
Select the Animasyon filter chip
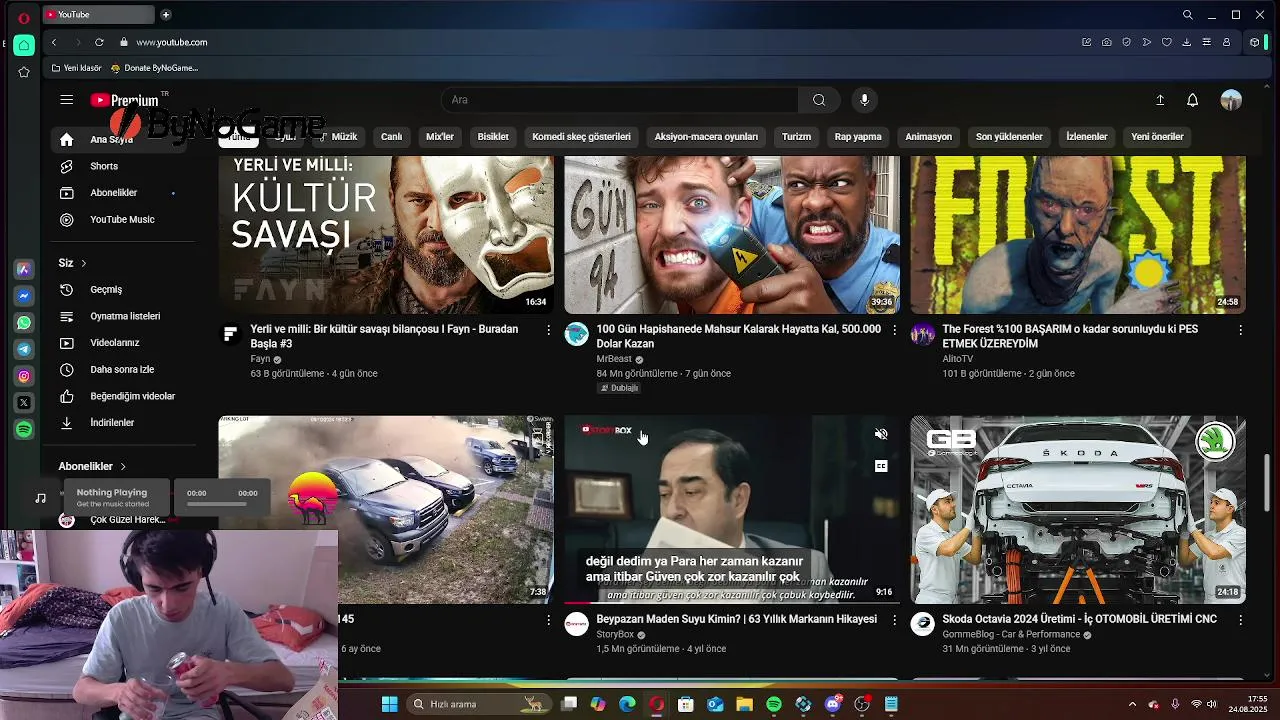pyautogui.click(x=929, y=137)
